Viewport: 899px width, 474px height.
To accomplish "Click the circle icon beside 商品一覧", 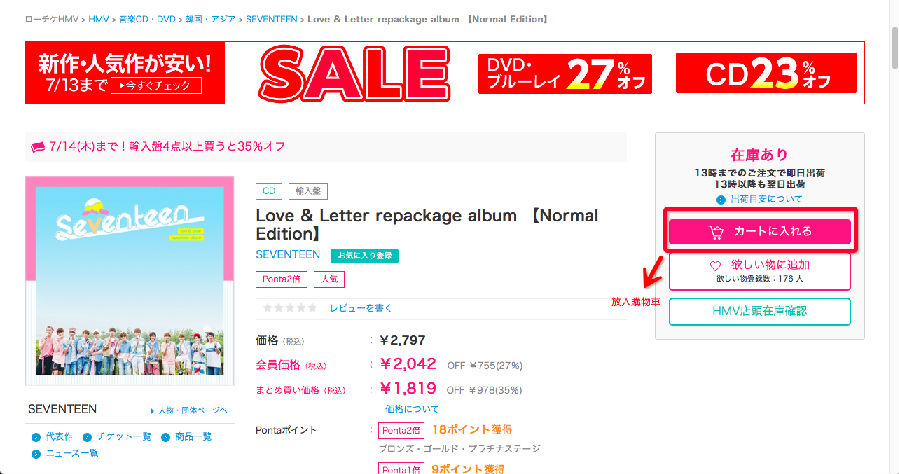I will 166,437.
